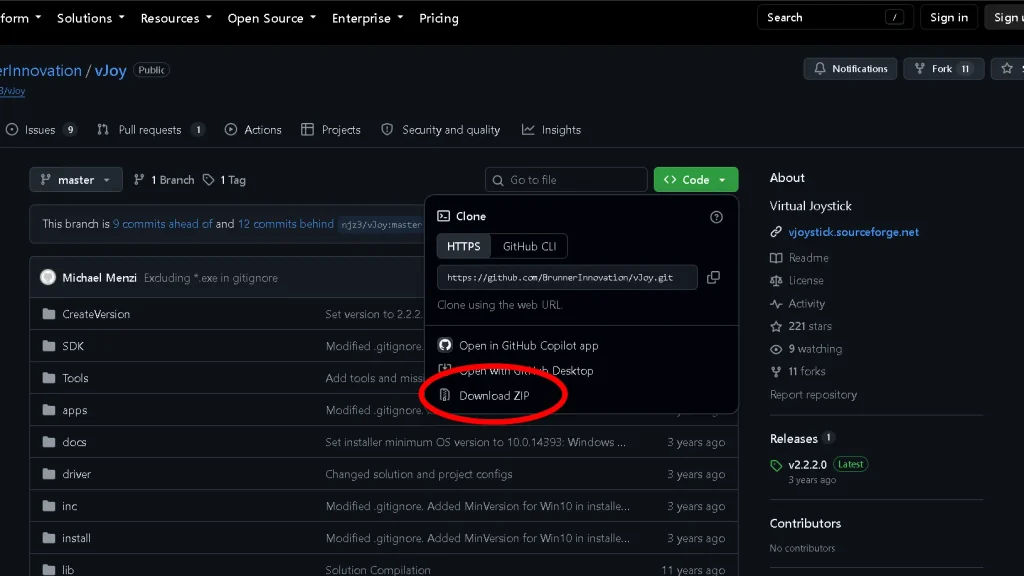Click the CreateVersion folder icon
1024x576 pixels.
point(49,314)
